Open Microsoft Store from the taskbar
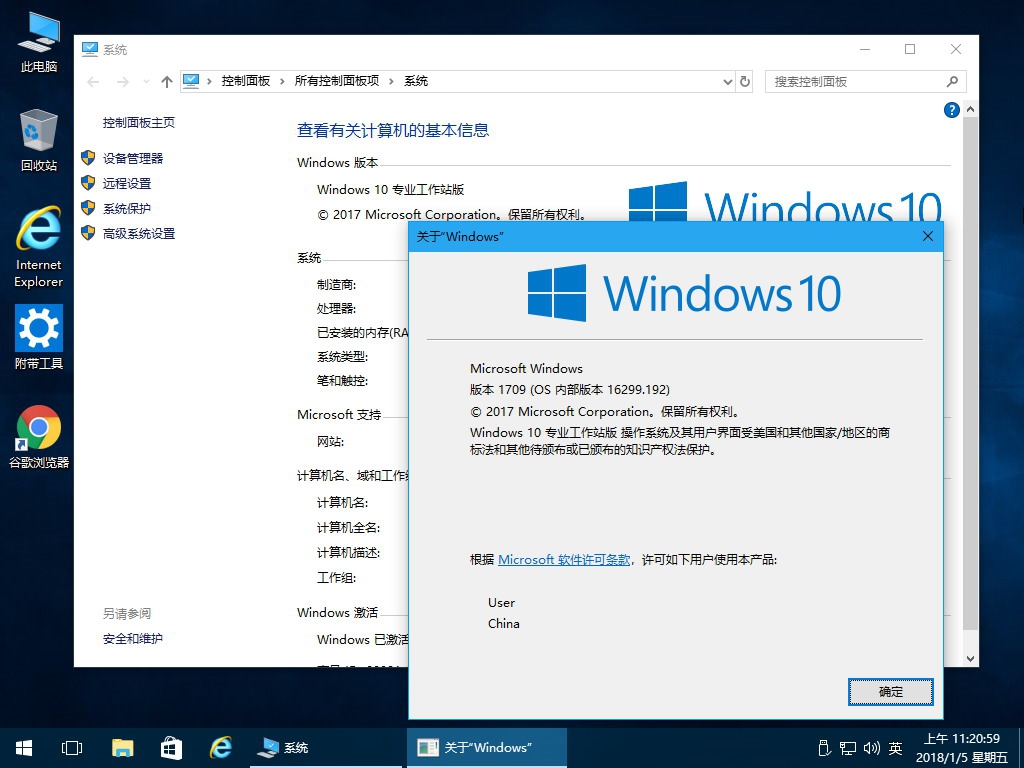1024x768 pixels. (x=171, y=748)
